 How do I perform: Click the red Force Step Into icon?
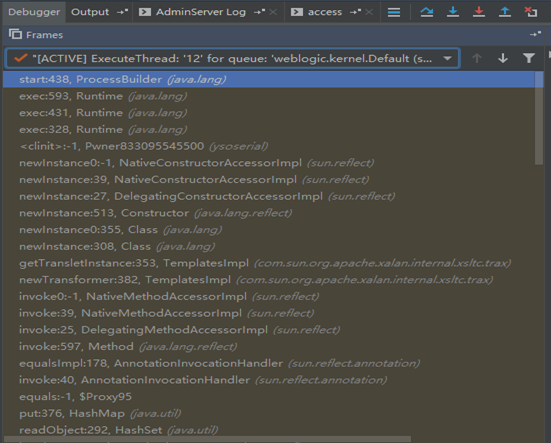479,12
